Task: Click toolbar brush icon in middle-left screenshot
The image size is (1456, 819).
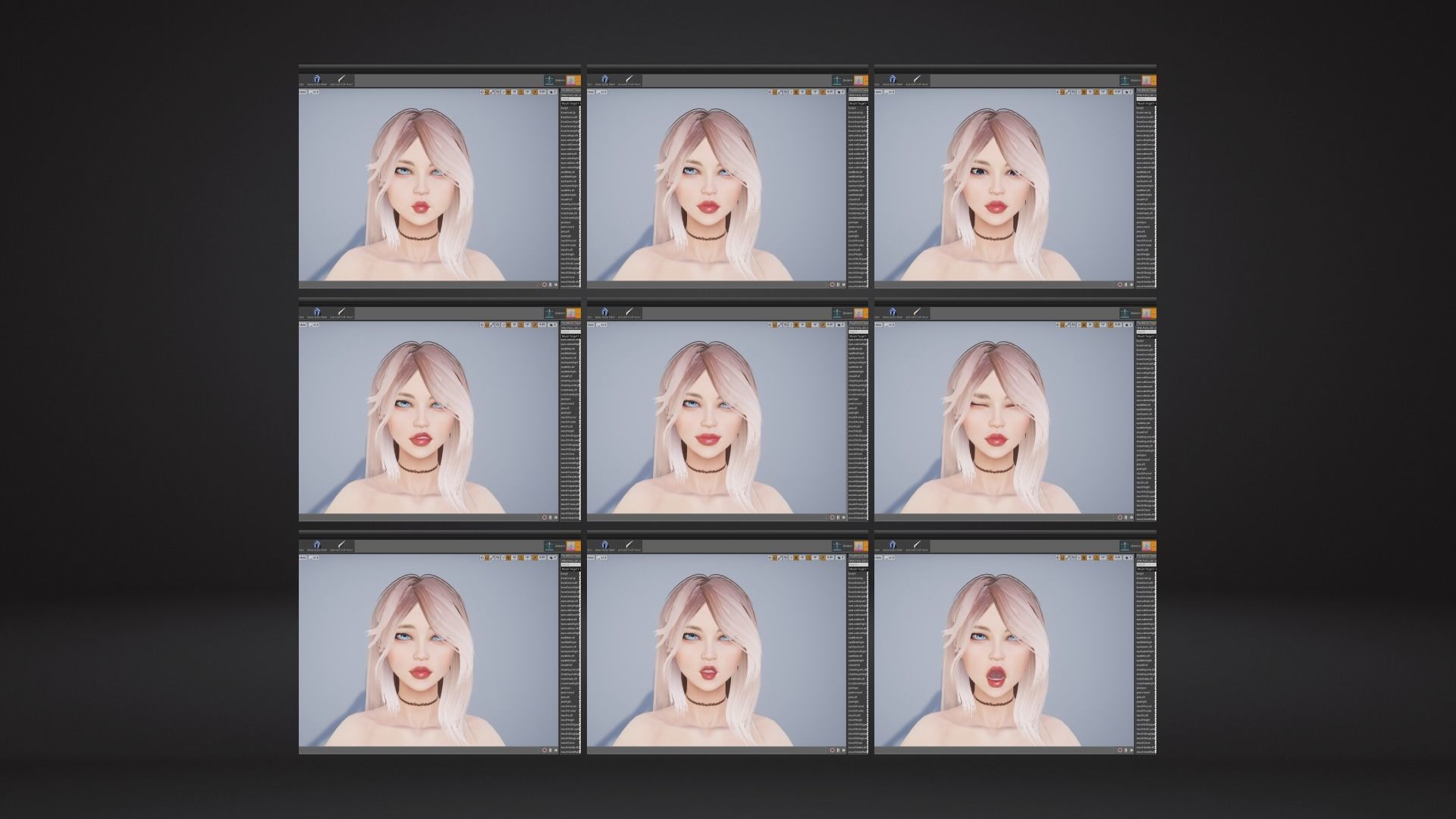Action: tap(341, 312)
